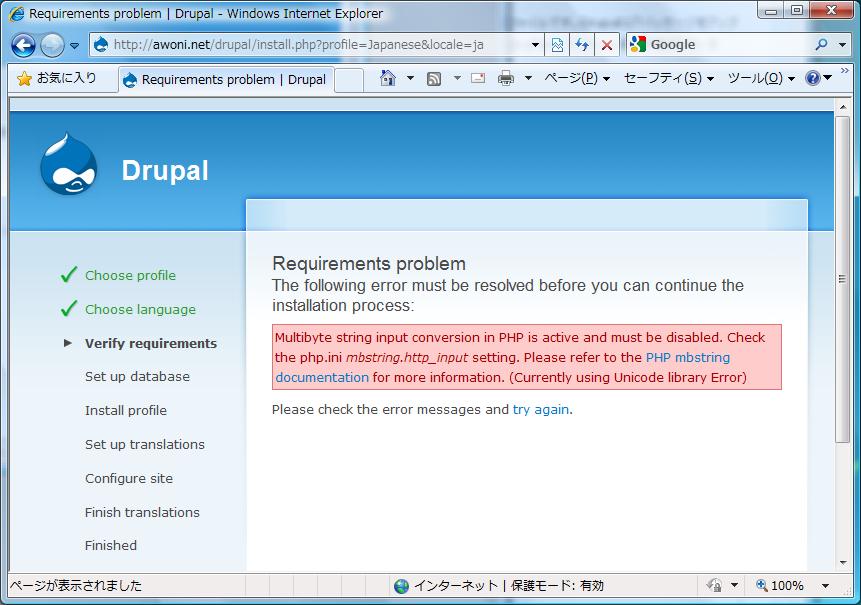Screen dimensions: 861x605
Task: Print the page with the printer icon
Action: 506,79
